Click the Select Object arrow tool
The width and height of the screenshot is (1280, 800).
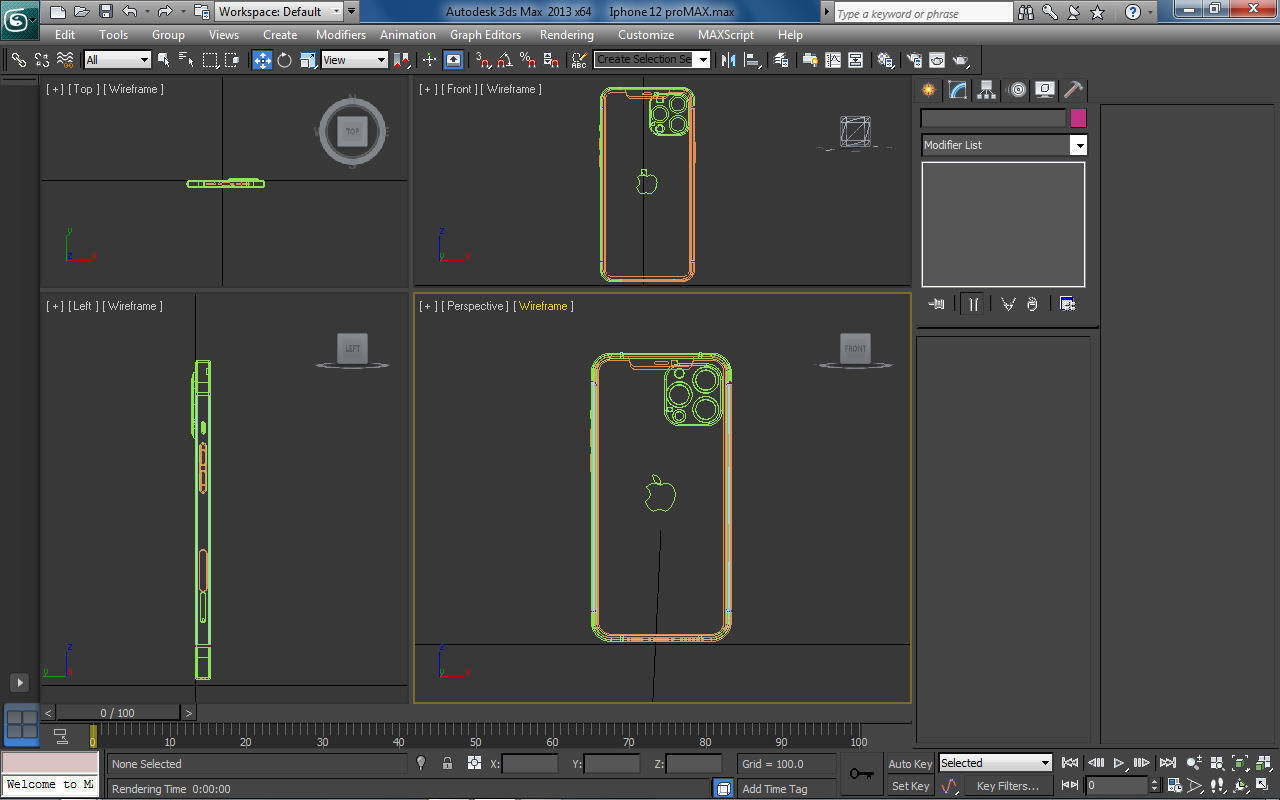pos(163,60)
